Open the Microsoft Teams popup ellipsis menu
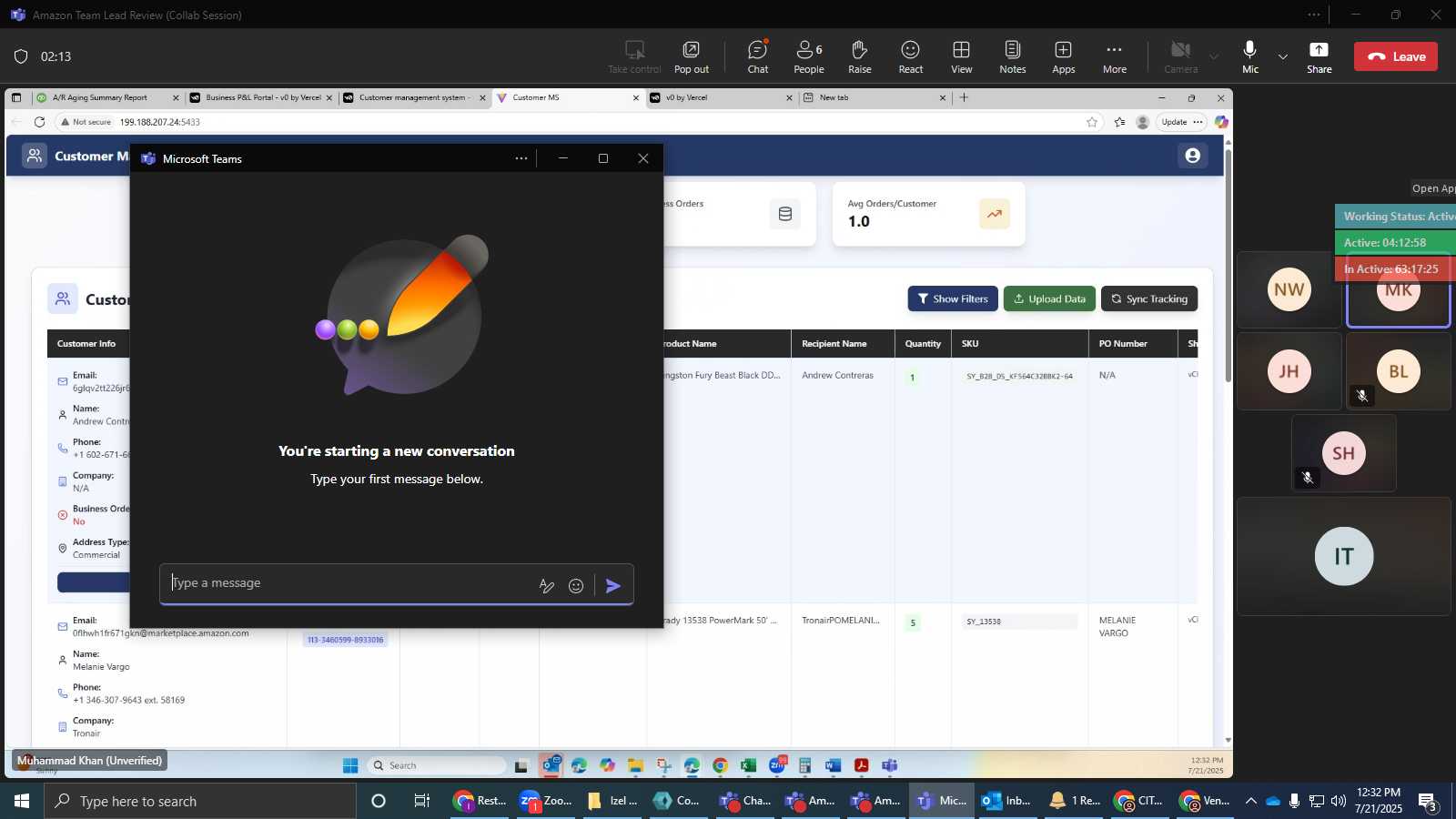 521,158
